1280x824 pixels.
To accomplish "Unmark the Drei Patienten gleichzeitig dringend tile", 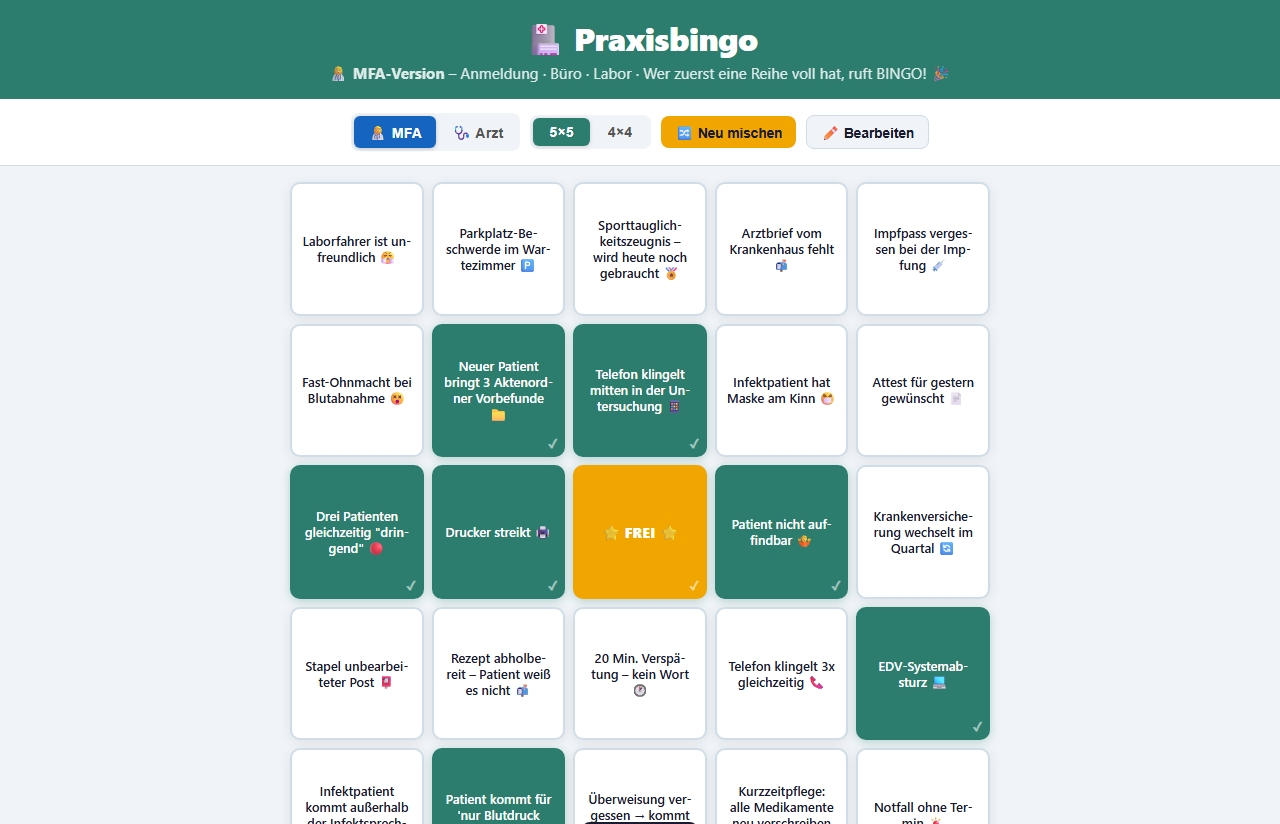I will [357, 532].
